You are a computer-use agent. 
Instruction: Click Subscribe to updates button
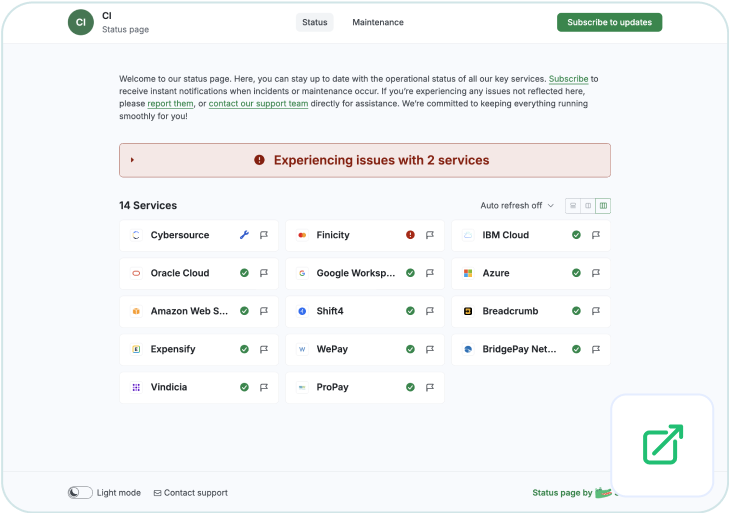pos(609,22)
